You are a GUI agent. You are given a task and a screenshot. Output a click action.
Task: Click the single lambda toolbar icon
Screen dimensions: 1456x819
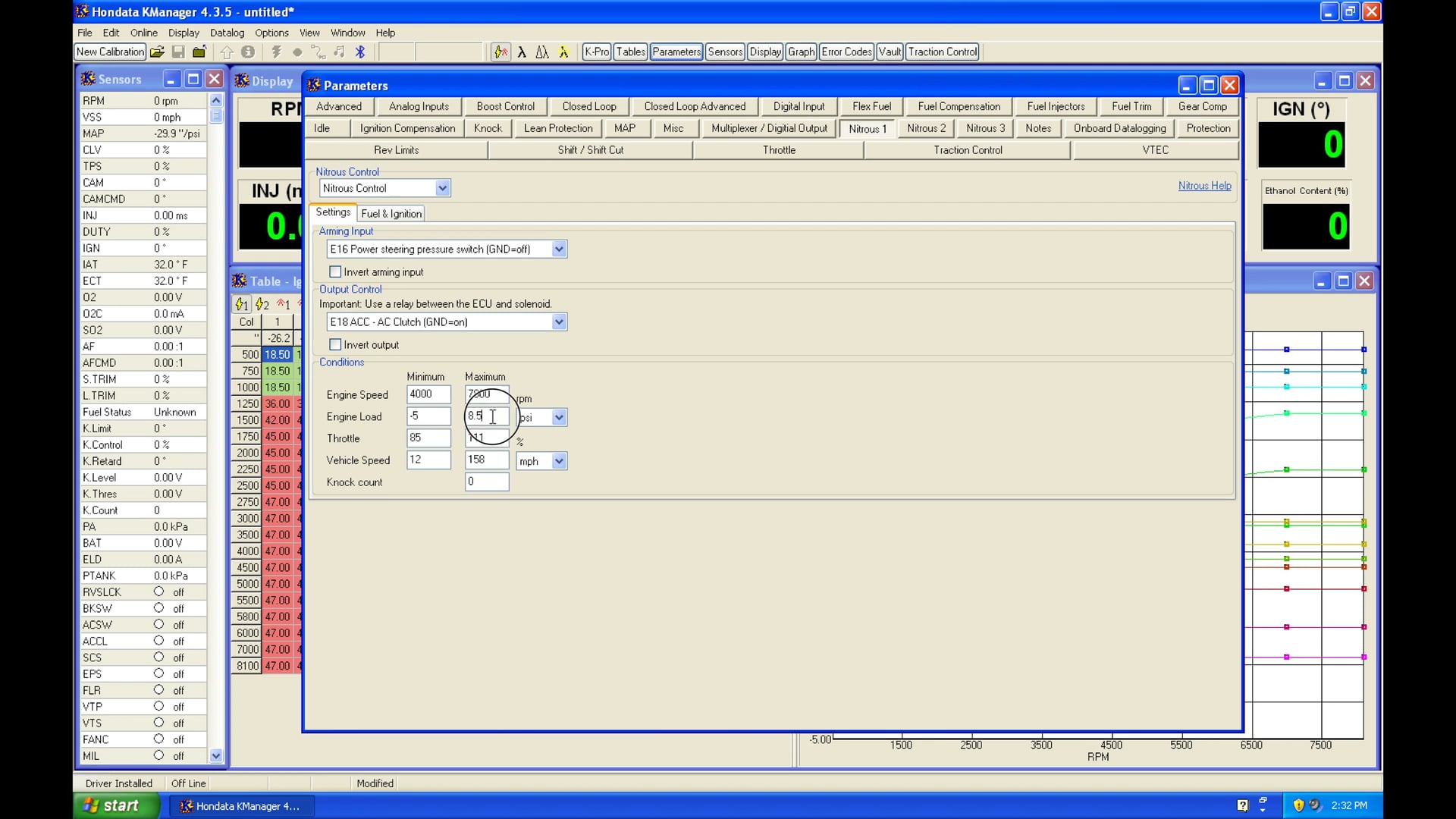pos(522,52)
